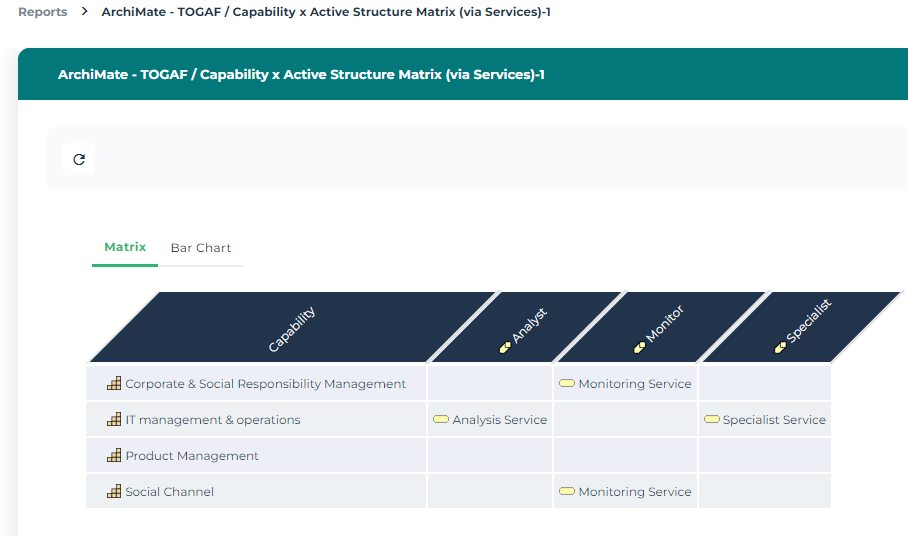Viewport: 908px width, 536px height.
Task: Click the Specialist column header text
Action: 809,321
